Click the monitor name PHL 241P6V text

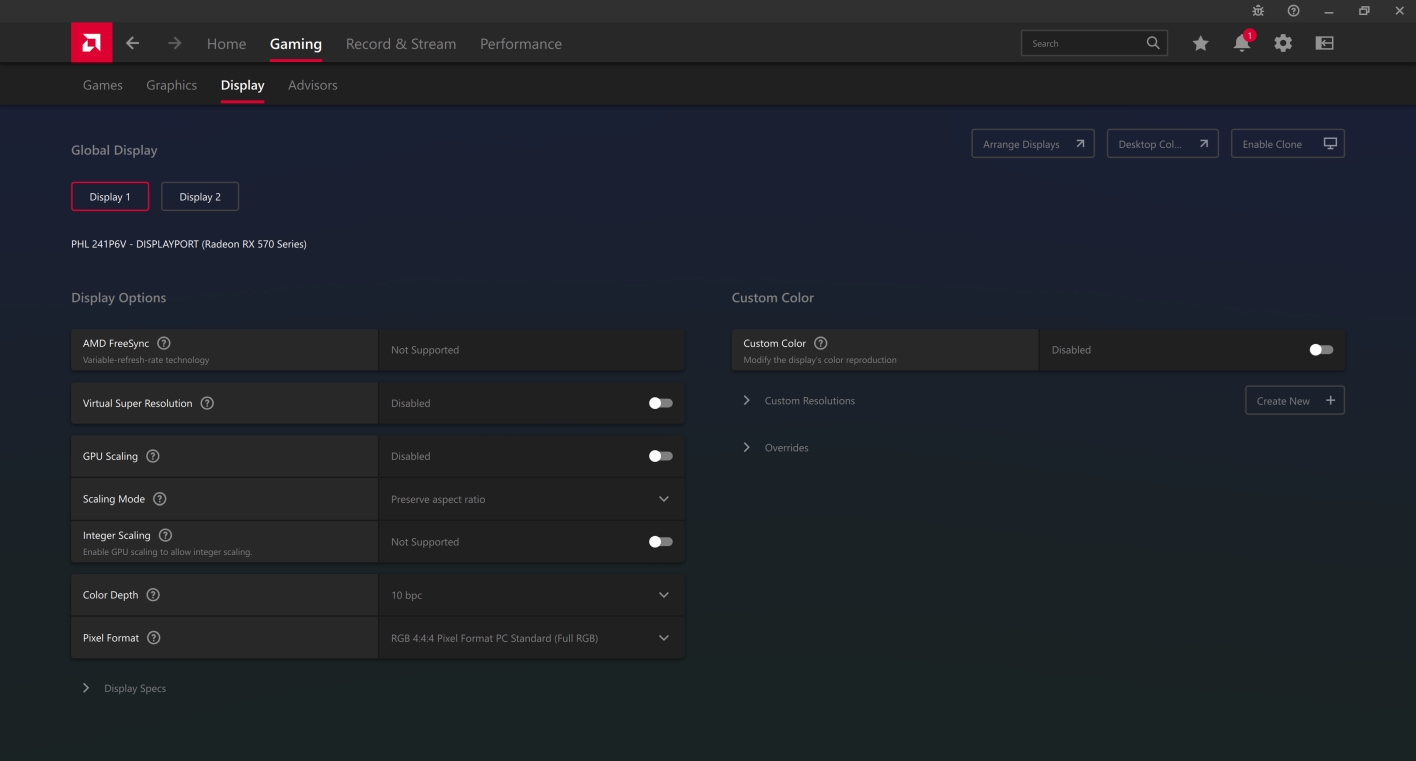(x=189, y=244)
